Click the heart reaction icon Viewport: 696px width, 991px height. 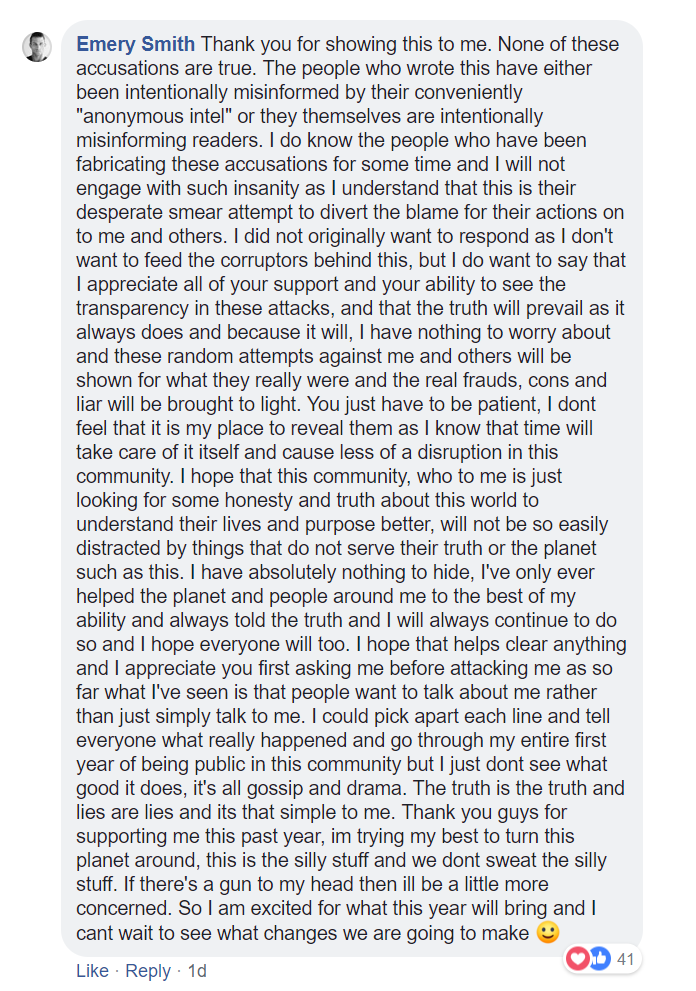[578, 958]
